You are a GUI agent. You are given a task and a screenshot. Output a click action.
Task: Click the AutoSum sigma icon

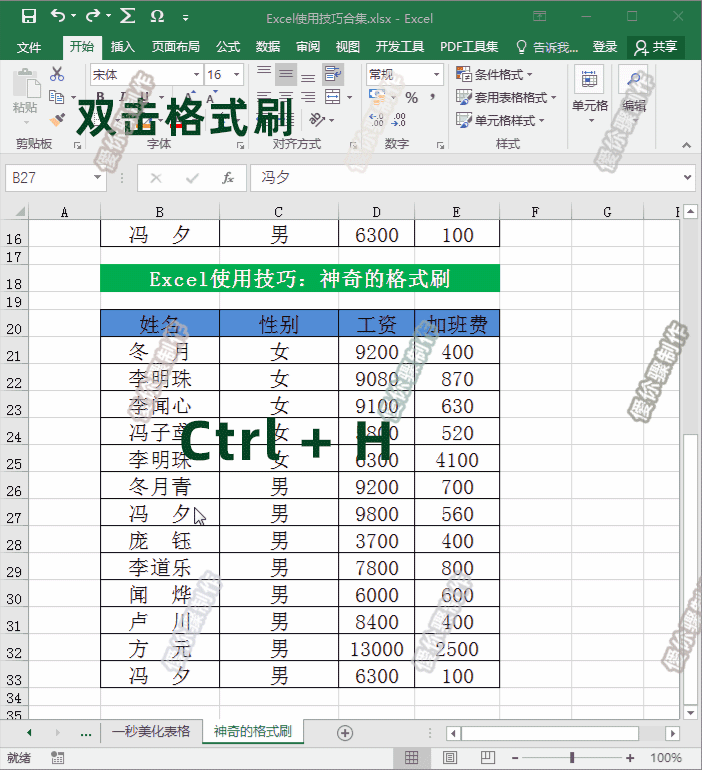click(x=128, y=16)
